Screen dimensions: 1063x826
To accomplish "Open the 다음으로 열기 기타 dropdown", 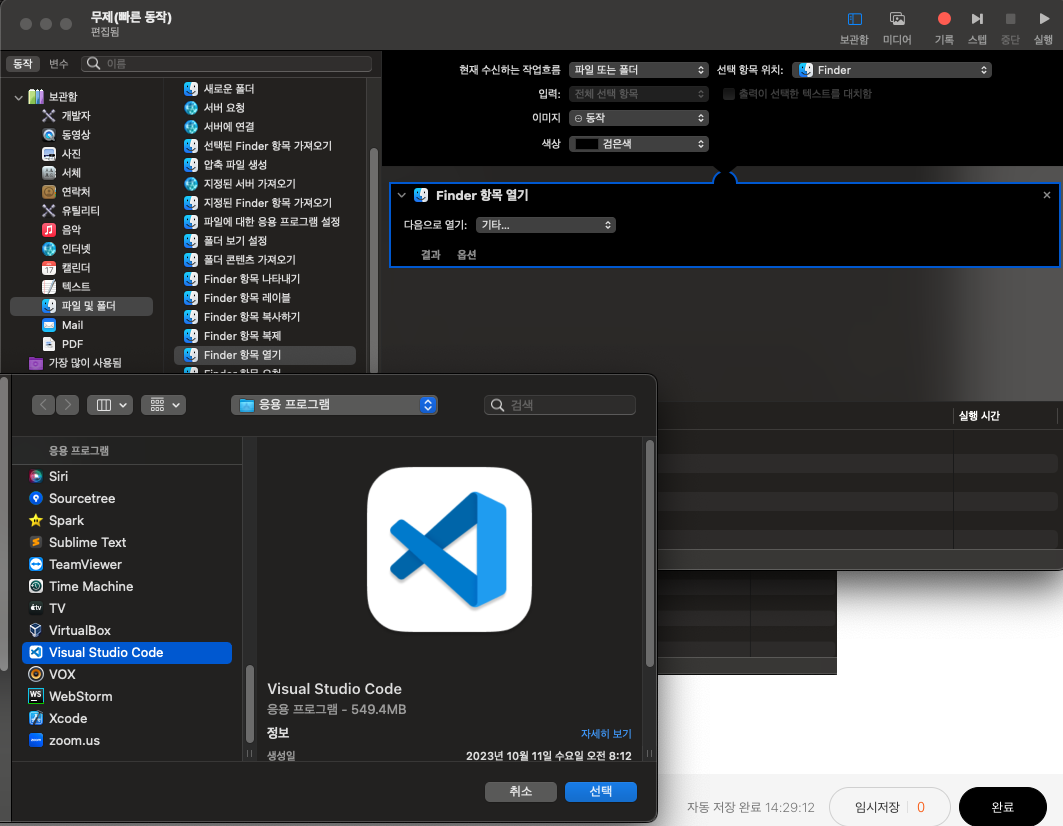I will (x=546, y=225).
